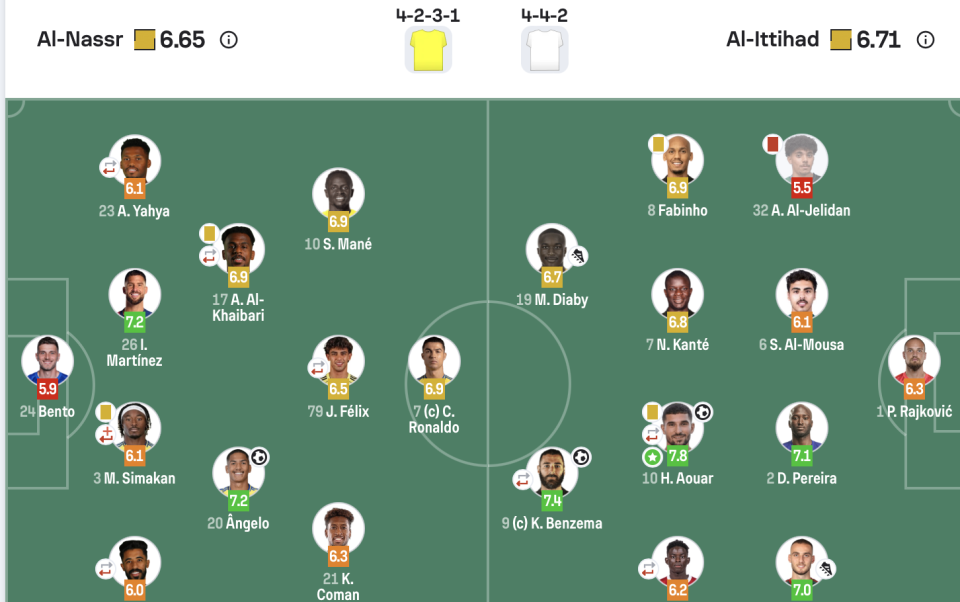Open C. Ronaldo player photo
The height and width of the screenshot is (602, 960).
pyautogui.click(x=434, y=358)
